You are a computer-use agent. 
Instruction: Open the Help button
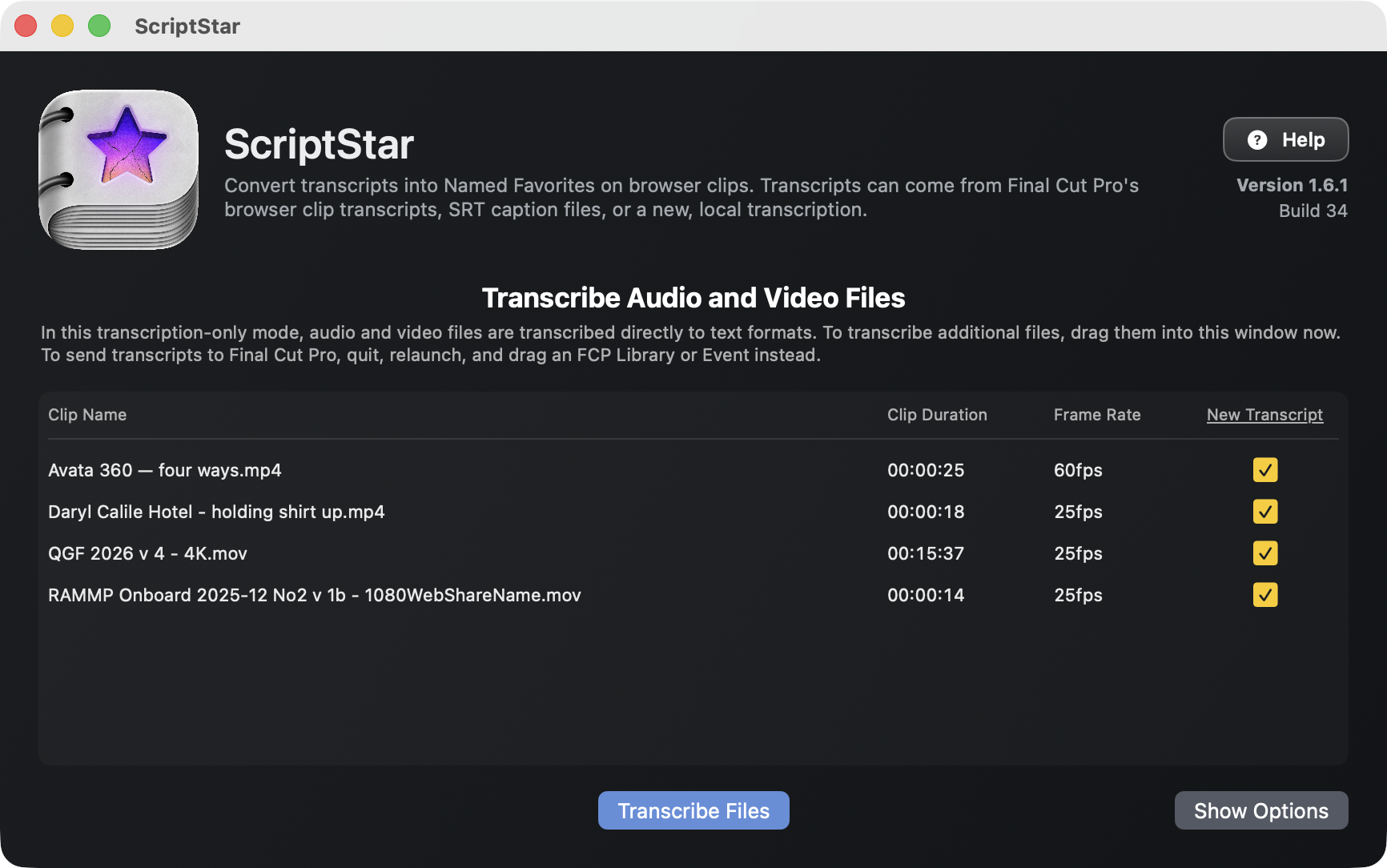(1285, 140)
